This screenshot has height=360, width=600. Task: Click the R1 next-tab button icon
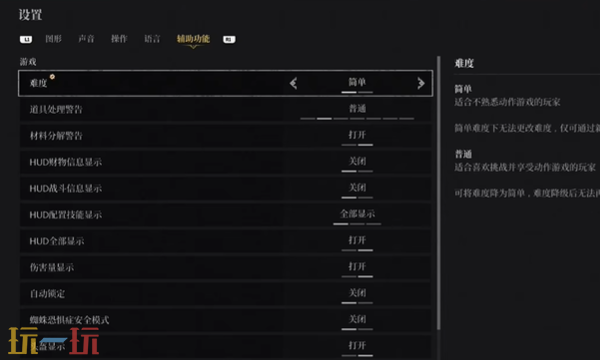coord(229,39)
